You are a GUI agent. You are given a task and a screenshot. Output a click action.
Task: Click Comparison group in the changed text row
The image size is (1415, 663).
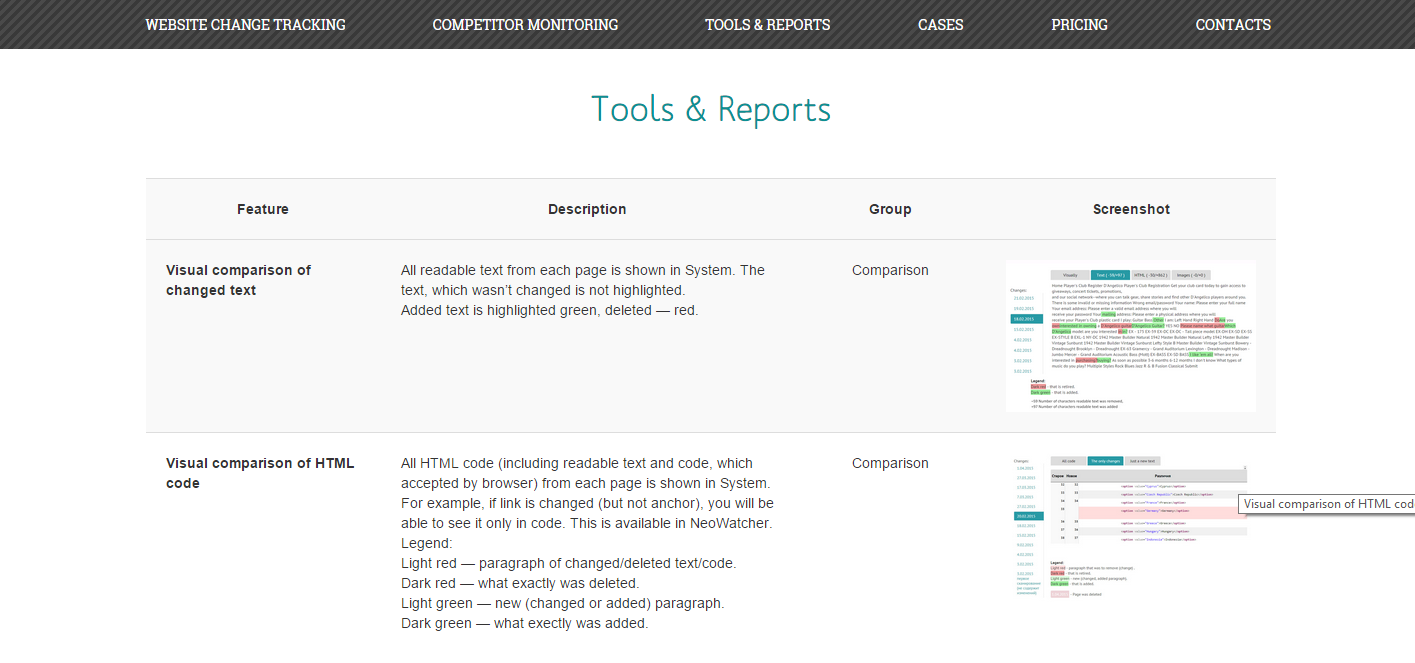point(890,270)
